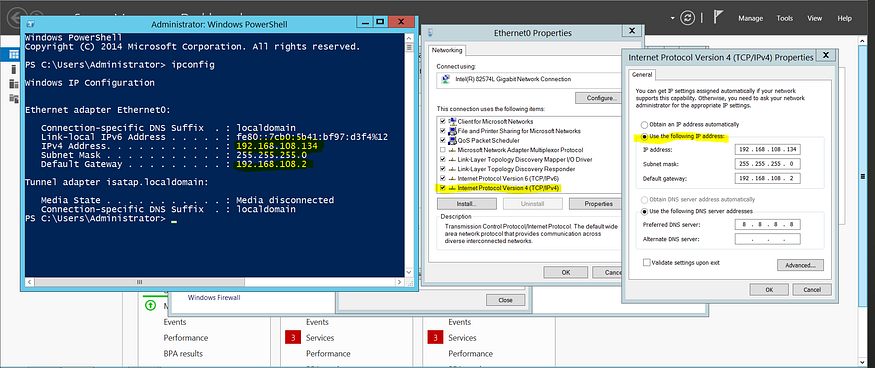Click the Alternate DNS server field
Image resolution: width=875 pixels, height=368 pixels.
point(768,239)
